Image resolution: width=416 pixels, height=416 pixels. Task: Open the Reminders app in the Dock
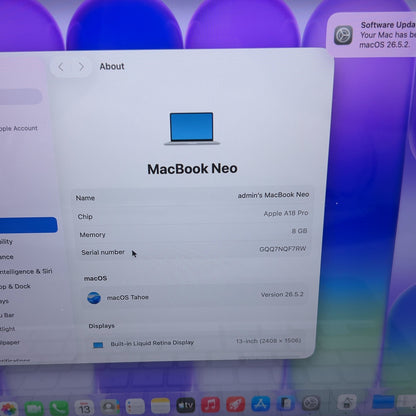click(135, 406)
